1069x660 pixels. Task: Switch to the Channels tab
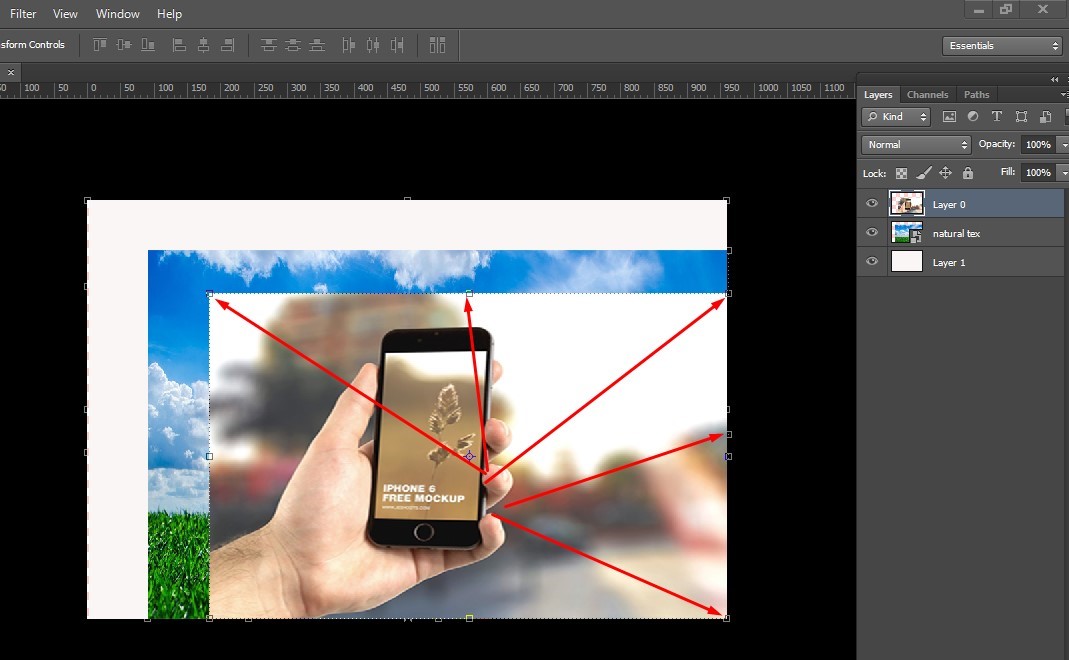(927, 95)
